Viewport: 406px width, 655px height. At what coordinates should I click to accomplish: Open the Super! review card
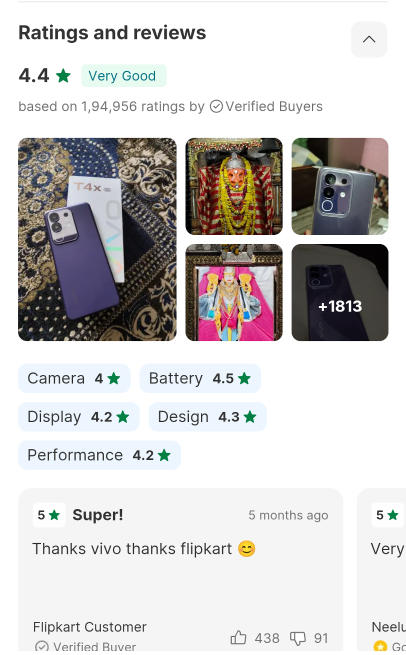180,571
